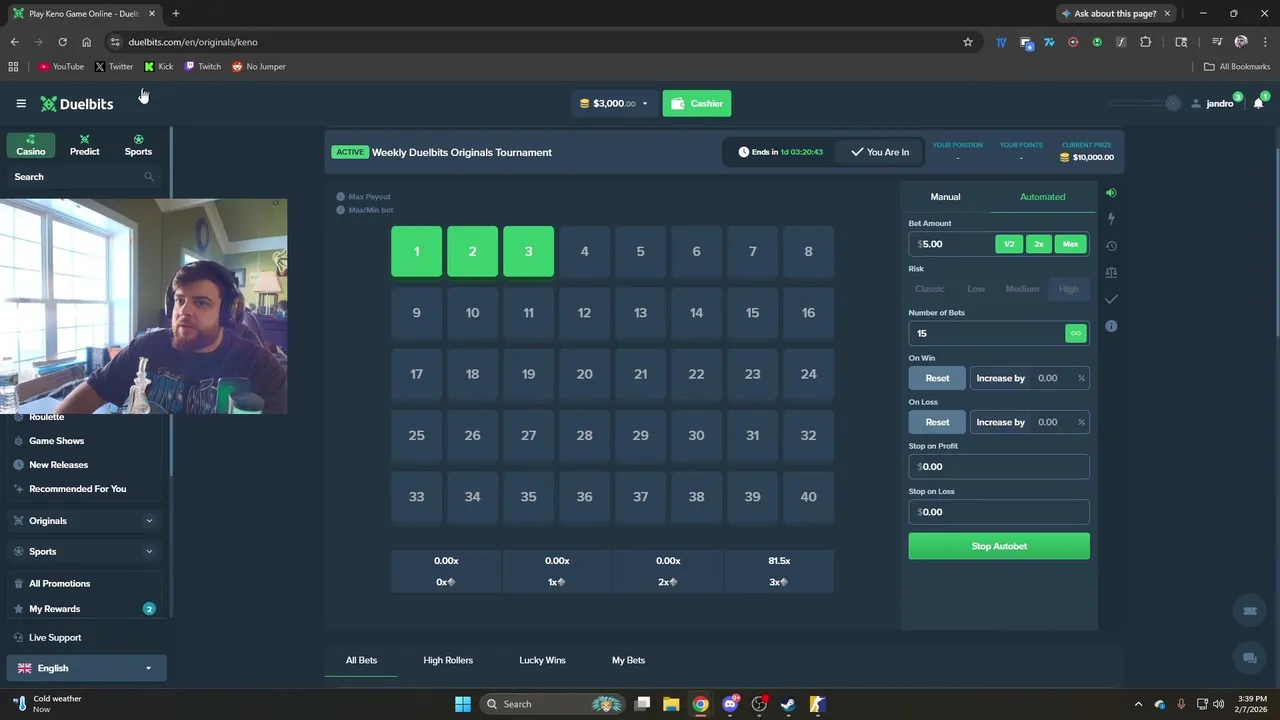Select High risk level
The image size is (1280, 720).
click(x=1068, y=289)
